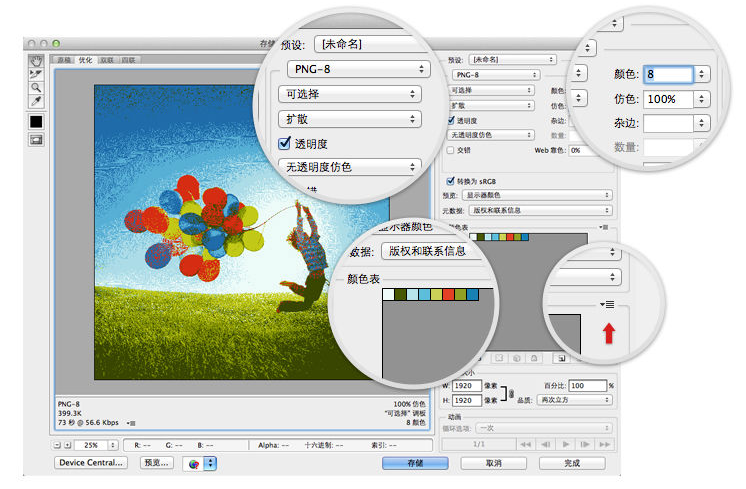Click the 十六进制 readout

point(324,445)
